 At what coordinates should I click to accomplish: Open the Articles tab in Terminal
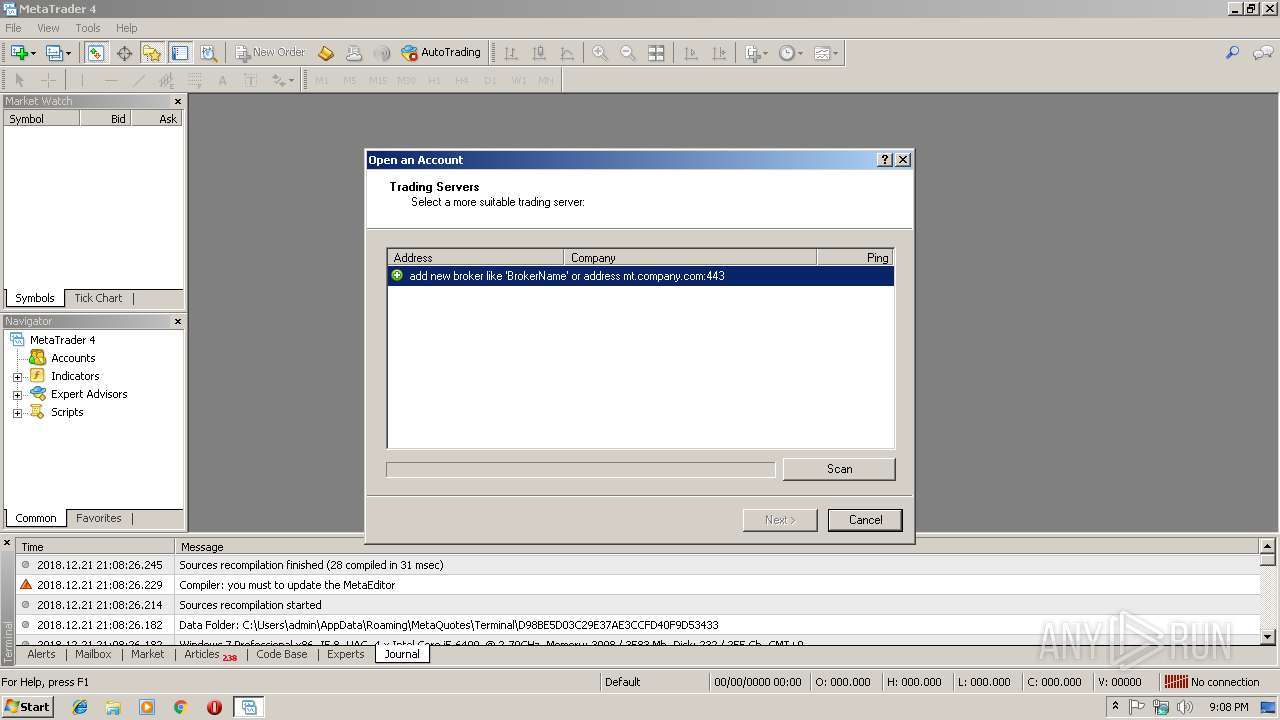(210, 654)
